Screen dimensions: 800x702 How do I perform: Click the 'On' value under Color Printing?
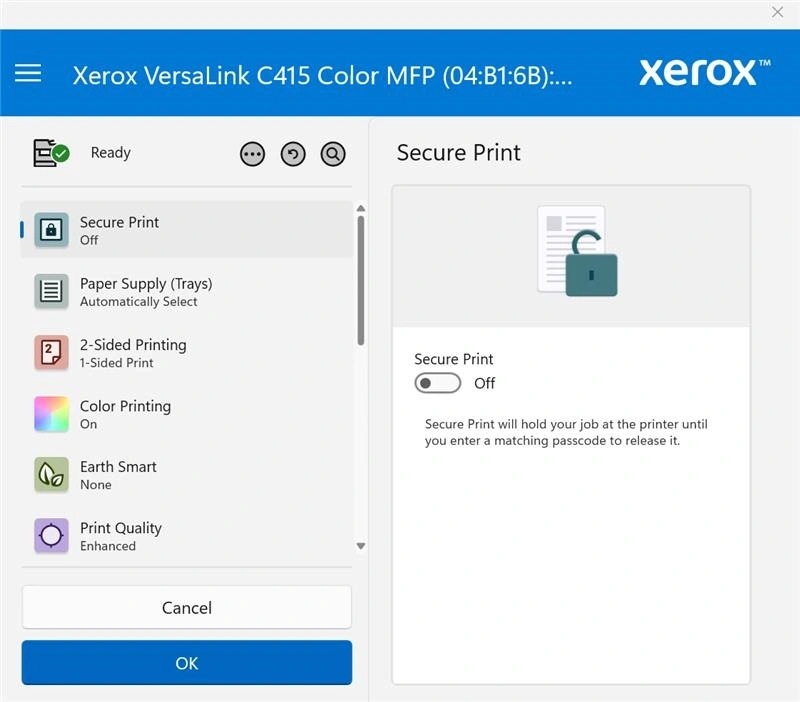pyautogui.click(x=88, y=424)
